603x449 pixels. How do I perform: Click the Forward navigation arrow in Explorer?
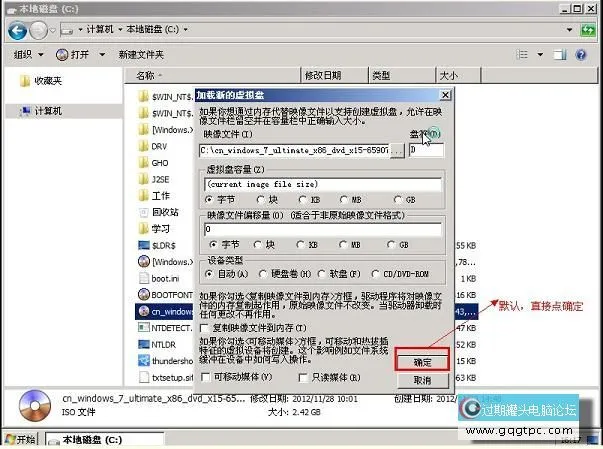tap(38, 30)
